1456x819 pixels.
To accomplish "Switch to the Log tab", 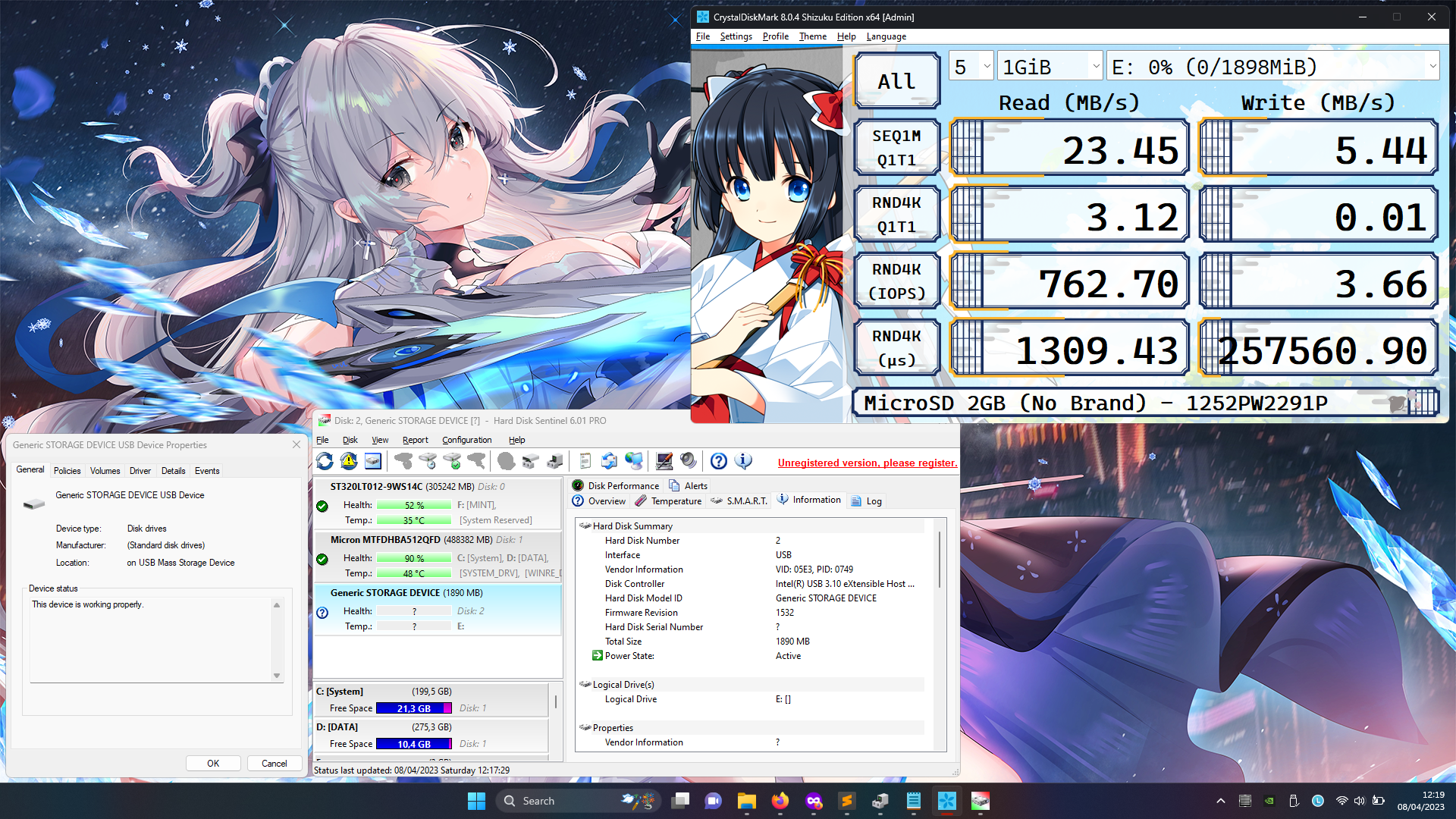I will (867, 501).
